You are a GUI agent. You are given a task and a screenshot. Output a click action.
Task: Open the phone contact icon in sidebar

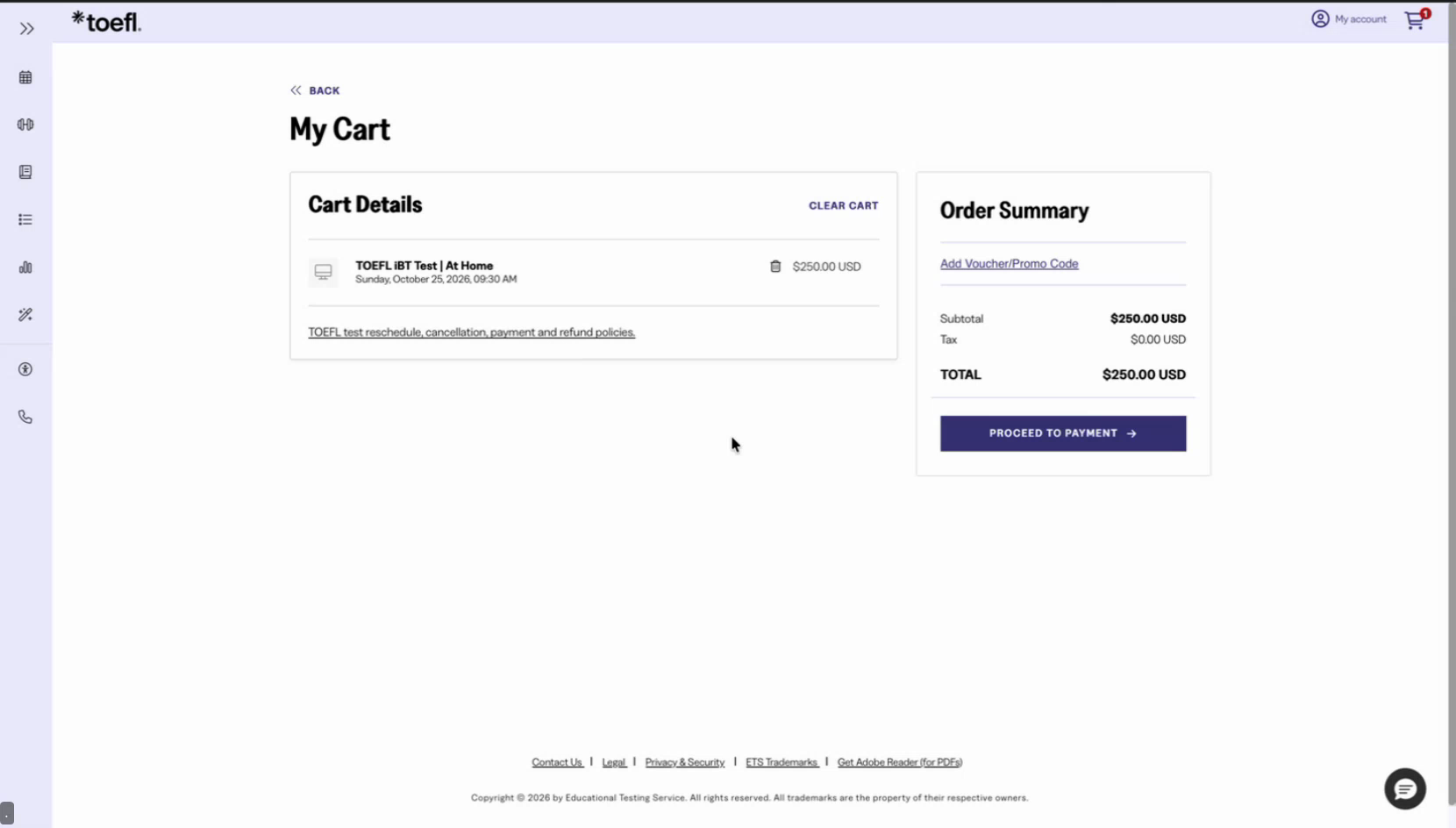pos(25,417)
